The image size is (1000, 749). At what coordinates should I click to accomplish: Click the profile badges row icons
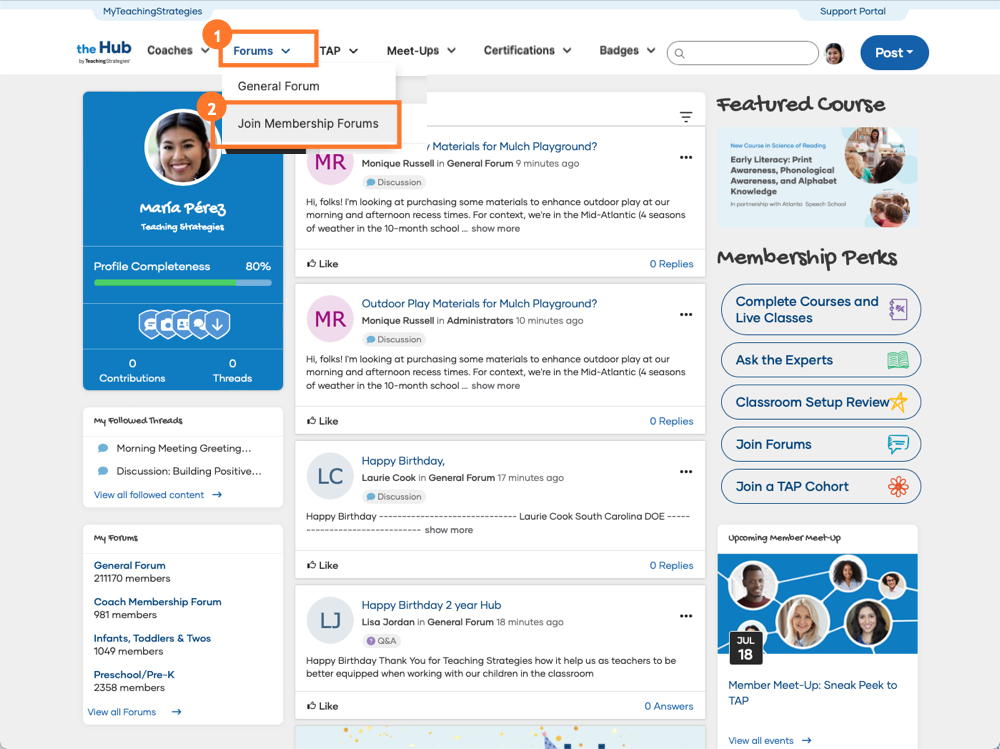pos(183,324)
